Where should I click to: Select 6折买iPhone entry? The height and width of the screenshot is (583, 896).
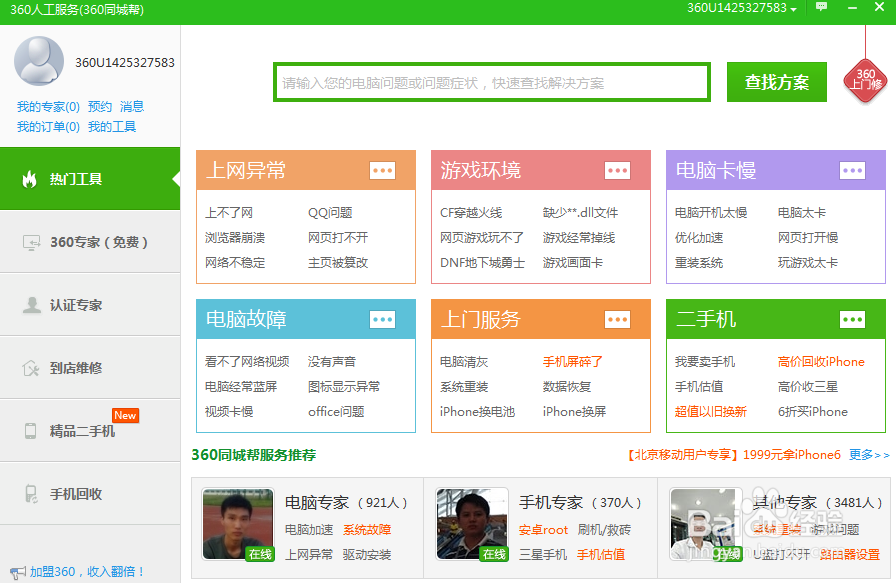(x=813, y=412)
